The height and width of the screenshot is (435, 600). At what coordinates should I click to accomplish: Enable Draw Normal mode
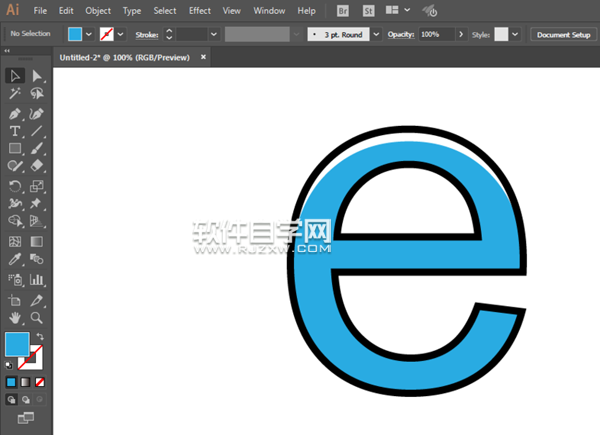point(11,399)
